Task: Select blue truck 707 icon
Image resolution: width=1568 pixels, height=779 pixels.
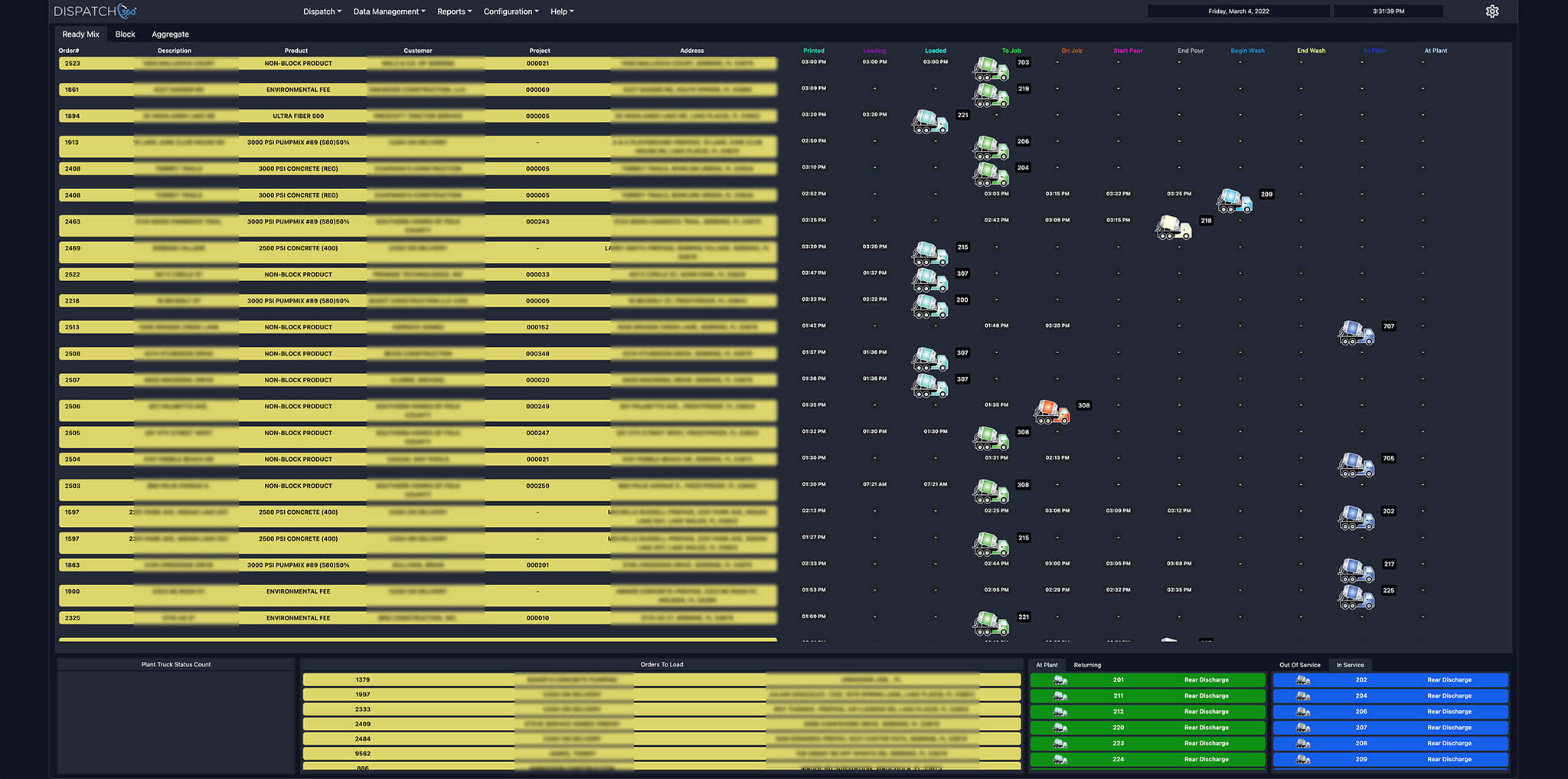Action: tap(1356, 333)
